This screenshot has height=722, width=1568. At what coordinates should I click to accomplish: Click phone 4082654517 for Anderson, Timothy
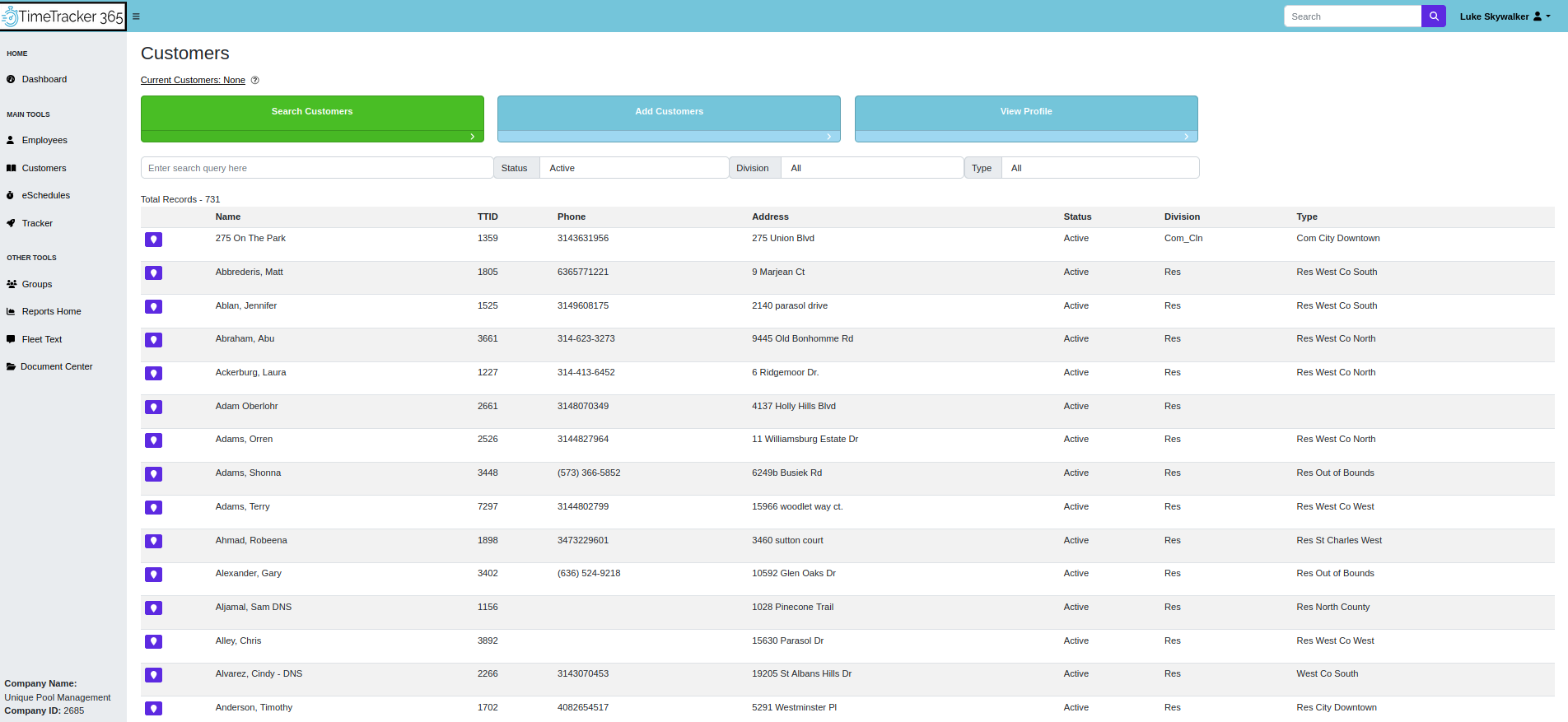click(583, 707)
